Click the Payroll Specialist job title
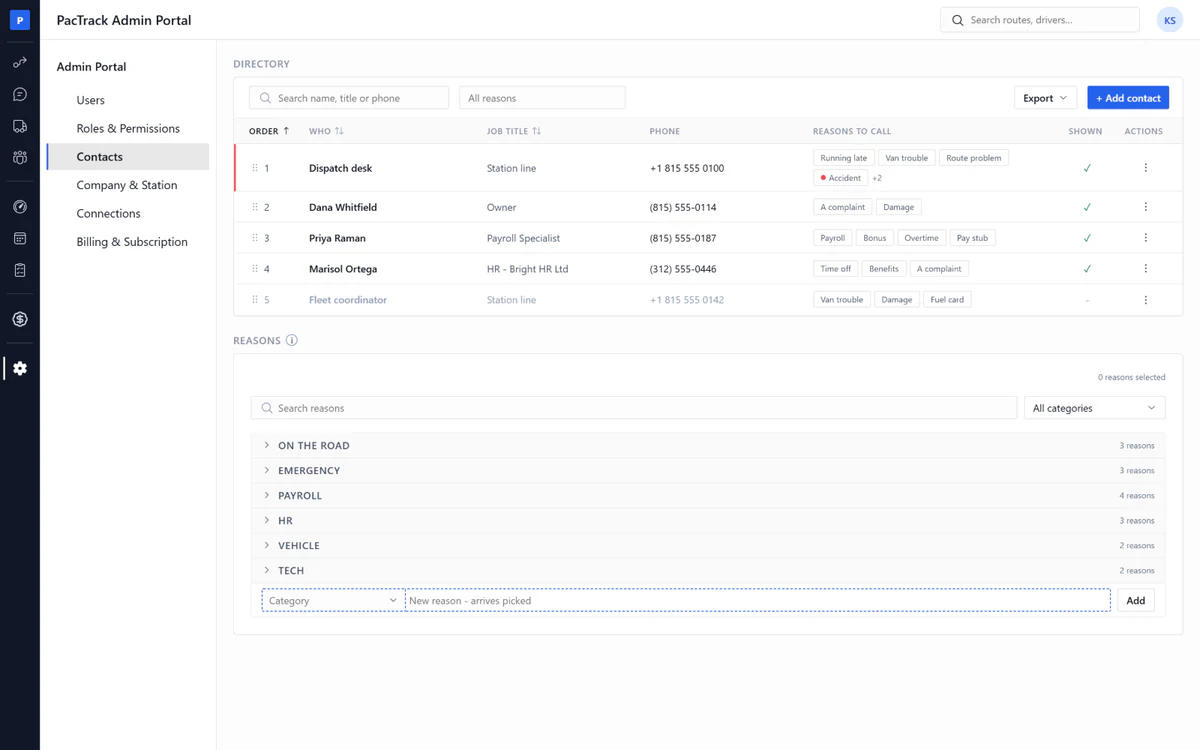 pos(523,238)
